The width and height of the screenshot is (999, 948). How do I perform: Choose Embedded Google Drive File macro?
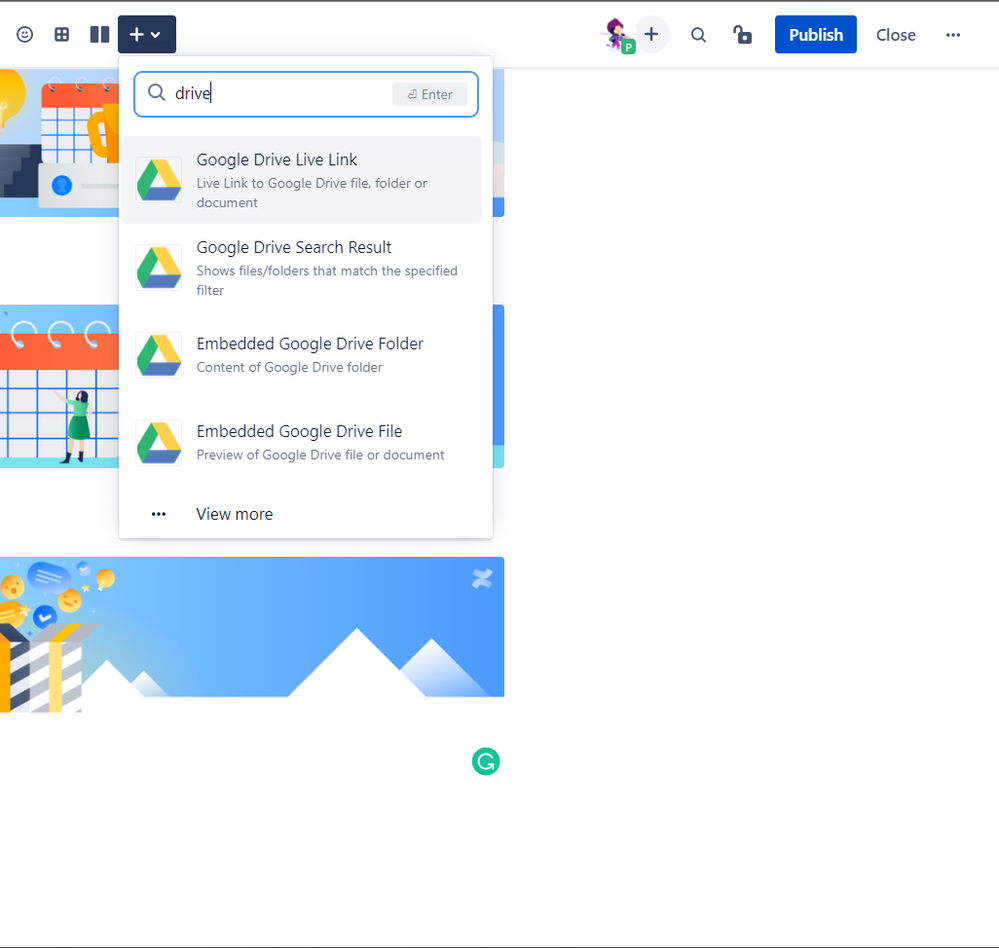(x=302, y=442)
